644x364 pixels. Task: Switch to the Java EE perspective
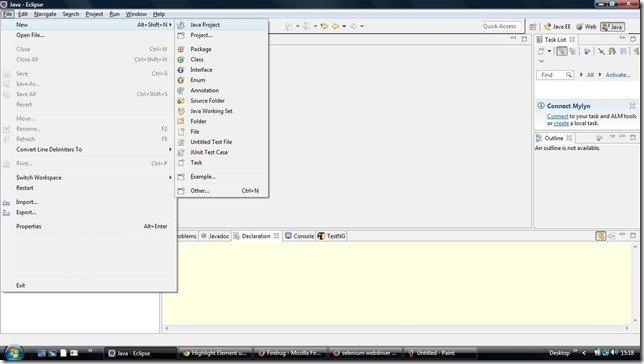point(557,27)
